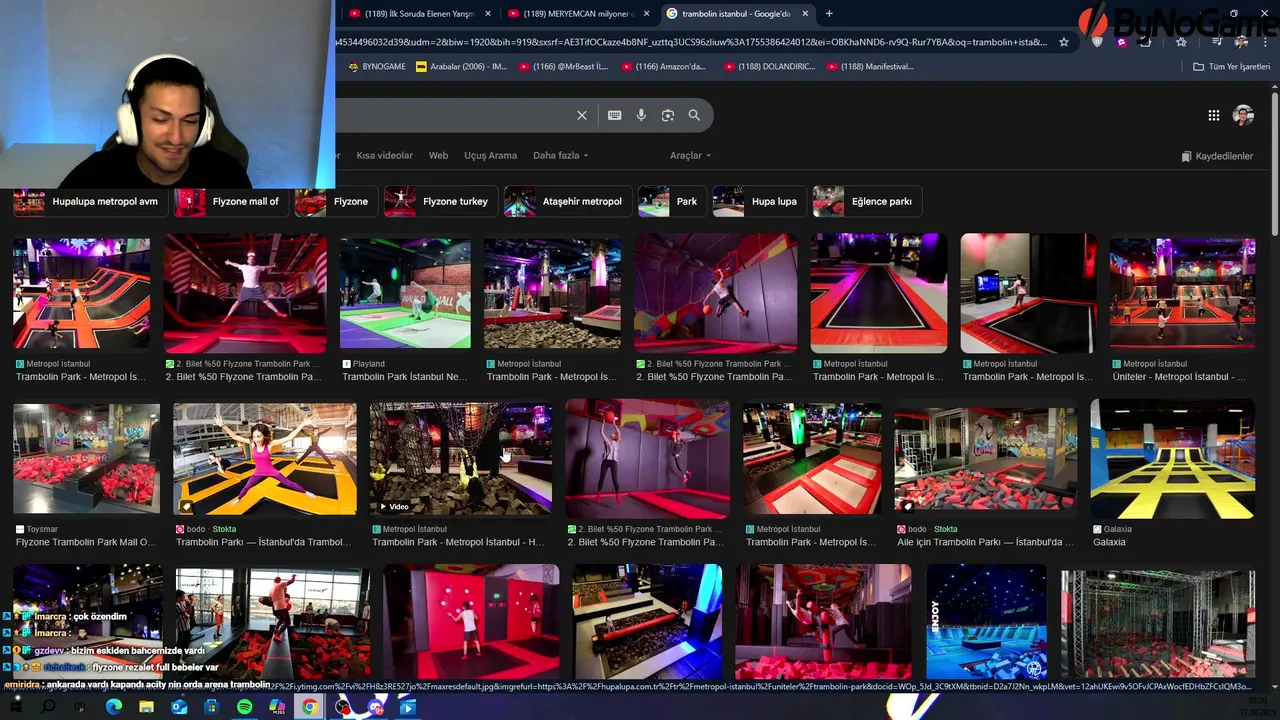
Task: Filter by the 'Flyzone' chip
Action: pos(334,201)
